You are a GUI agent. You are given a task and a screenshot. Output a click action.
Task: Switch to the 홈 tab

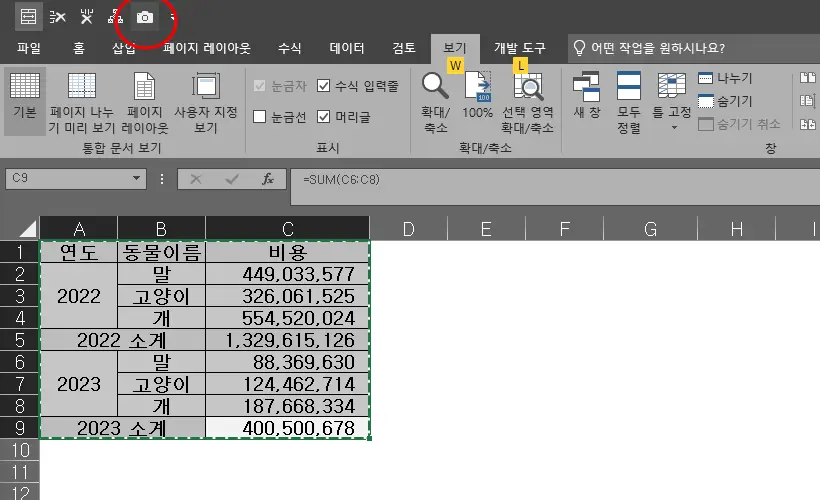coord(78,48)
